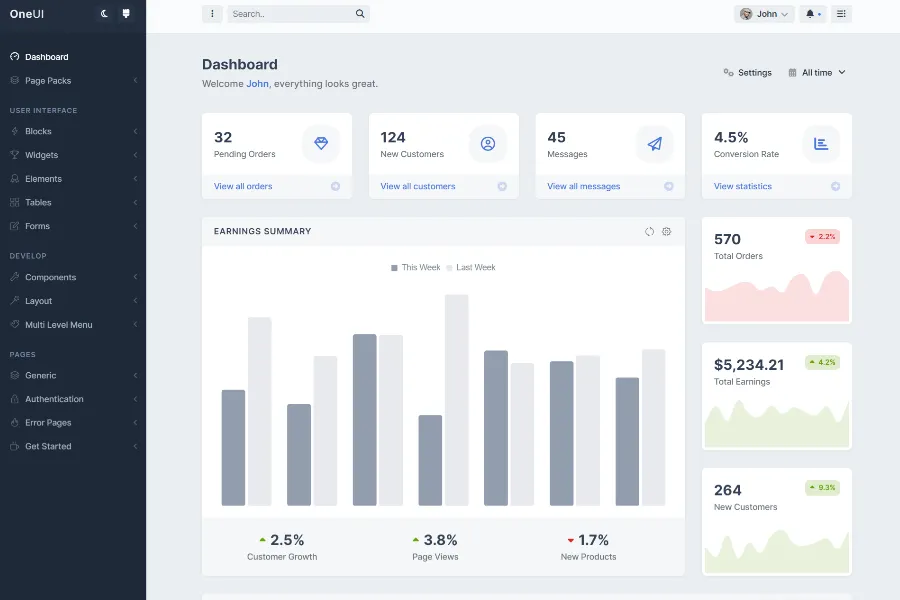The width and height of the screenshot is (900, 600).
Task: Select Dashboard in the sidebar
Action: click(x=46, y=57)
